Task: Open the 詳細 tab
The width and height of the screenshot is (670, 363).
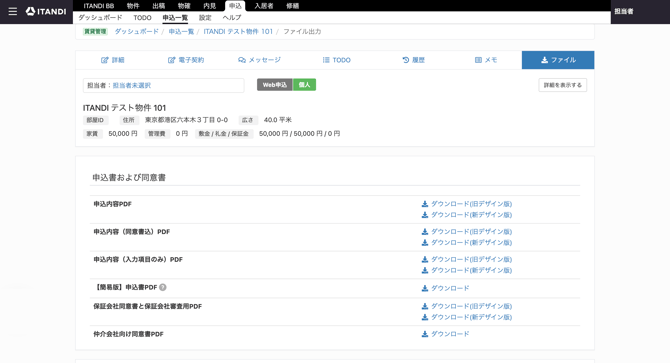Action: point(113,60)
